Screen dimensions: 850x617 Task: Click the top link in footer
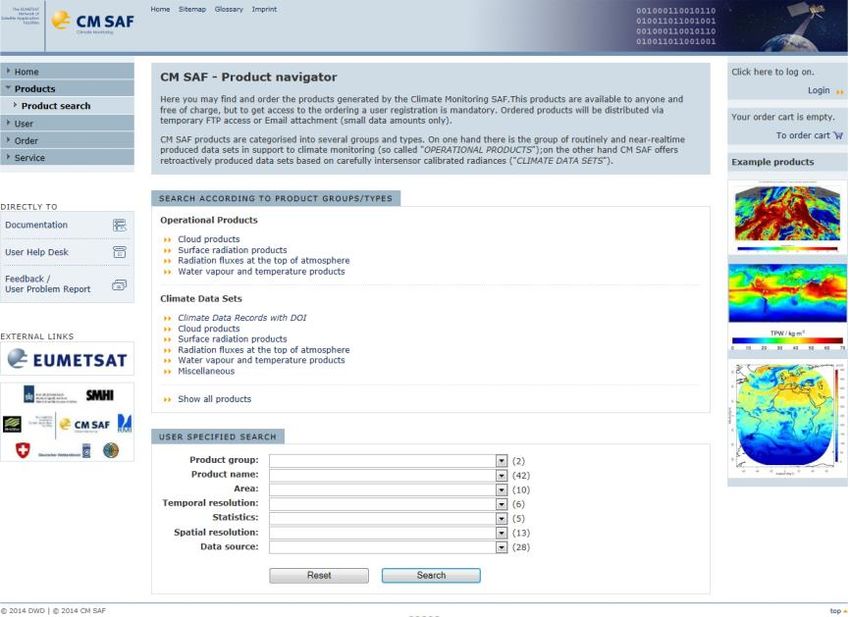pos(835,611)
